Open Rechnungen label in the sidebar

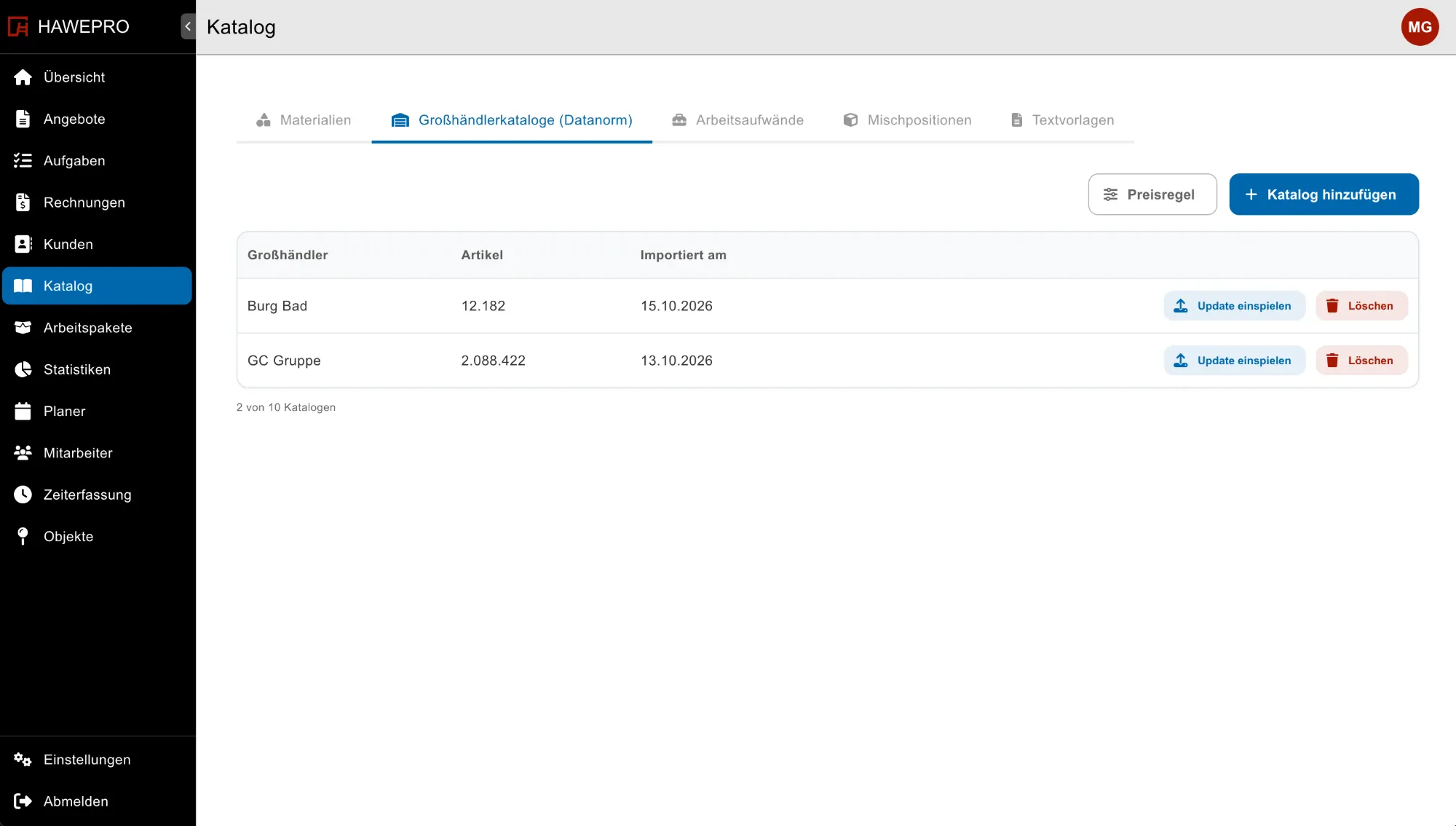(84, 202)
